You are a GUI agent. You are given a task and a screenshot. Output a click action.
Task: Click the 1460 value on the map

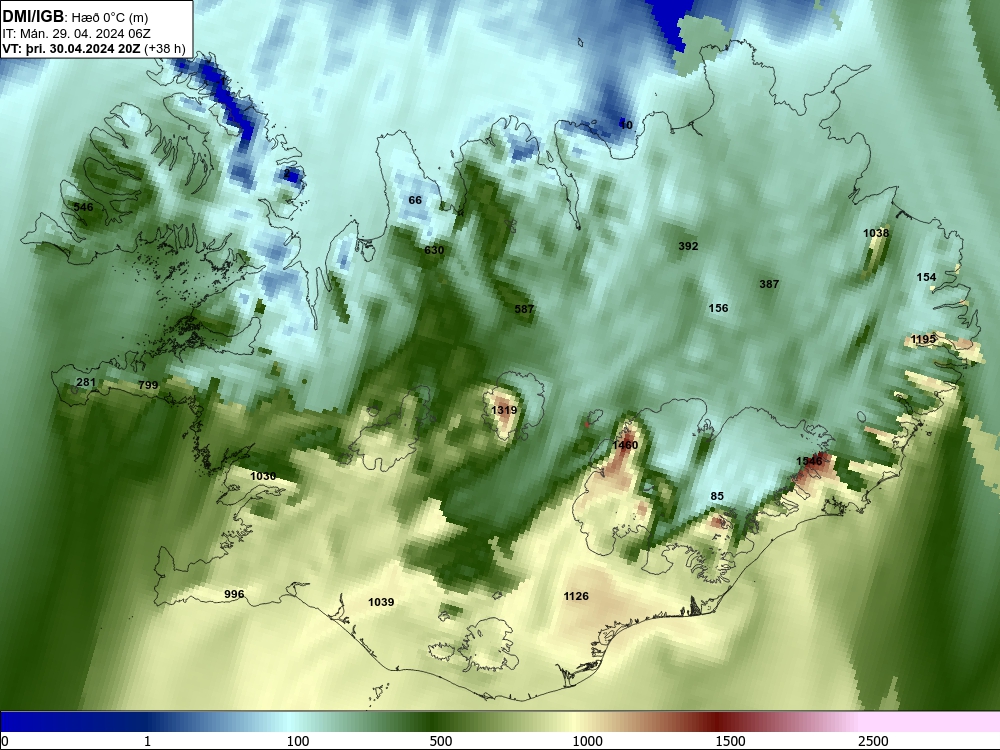pyautogui.click(x=624, y=445)
